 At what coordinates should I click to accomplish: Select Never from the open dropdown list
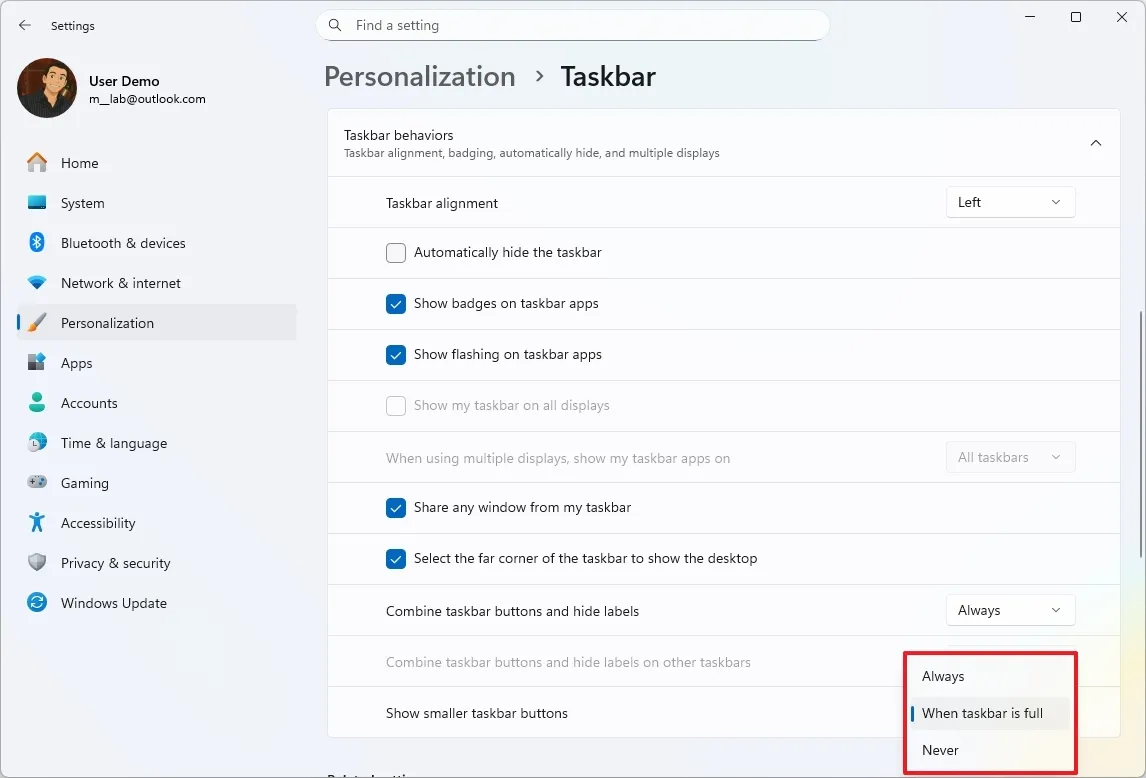pyautogui.click(x=940, y=749)
